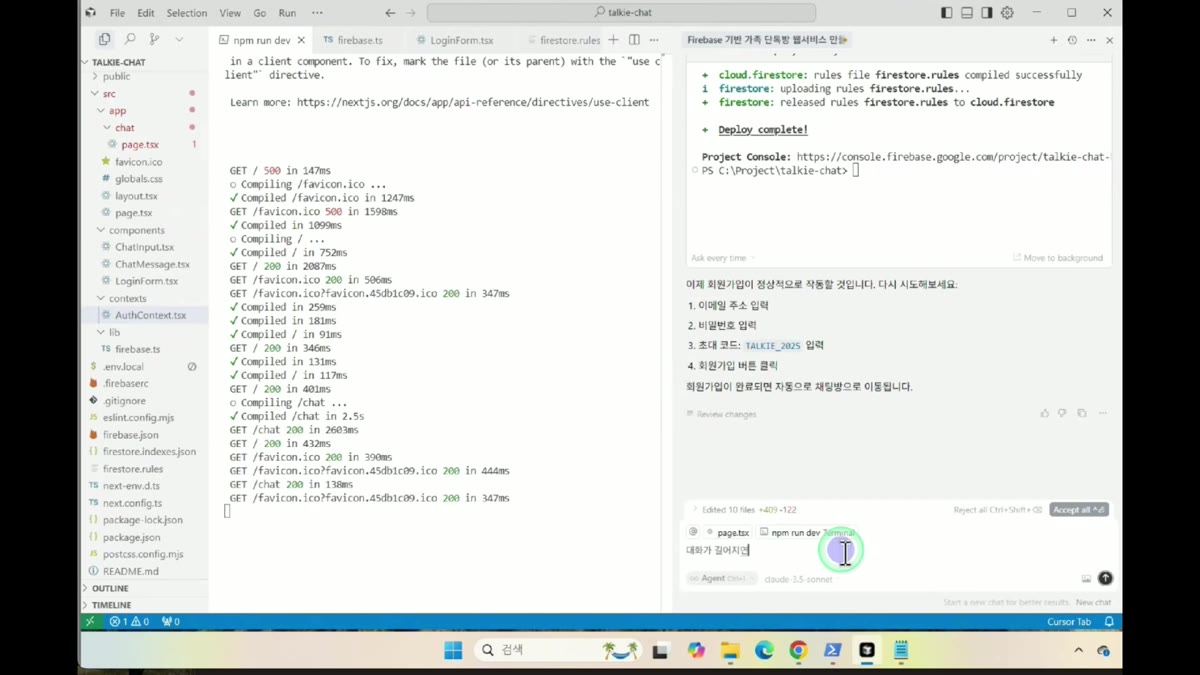The image size is (1200, 675).
Task: Attach an image to the chat
Action: coord(1086,578)
